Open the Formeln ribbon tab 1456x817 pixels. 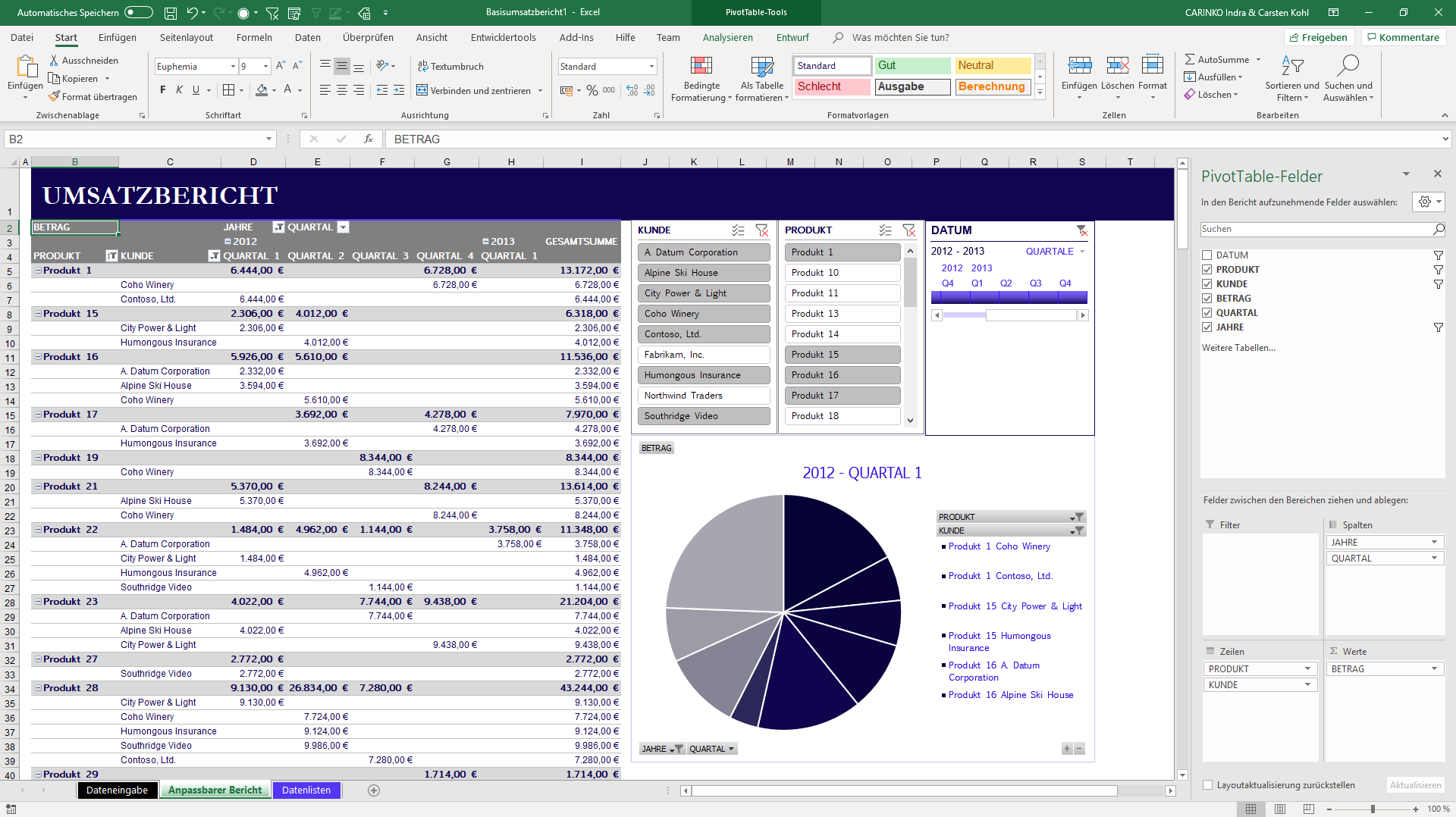coord(254,37)
